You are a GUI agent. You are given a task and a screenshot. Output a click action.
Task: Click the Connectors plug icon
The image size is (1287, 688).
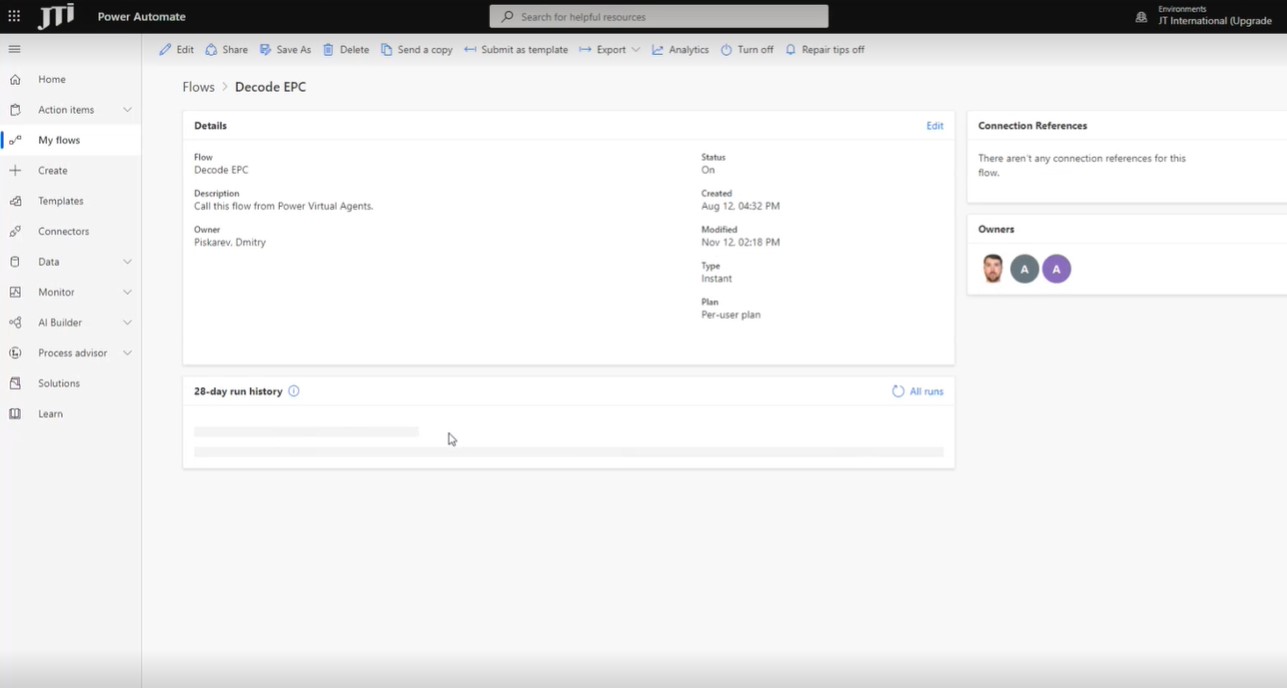coord(15,231)
